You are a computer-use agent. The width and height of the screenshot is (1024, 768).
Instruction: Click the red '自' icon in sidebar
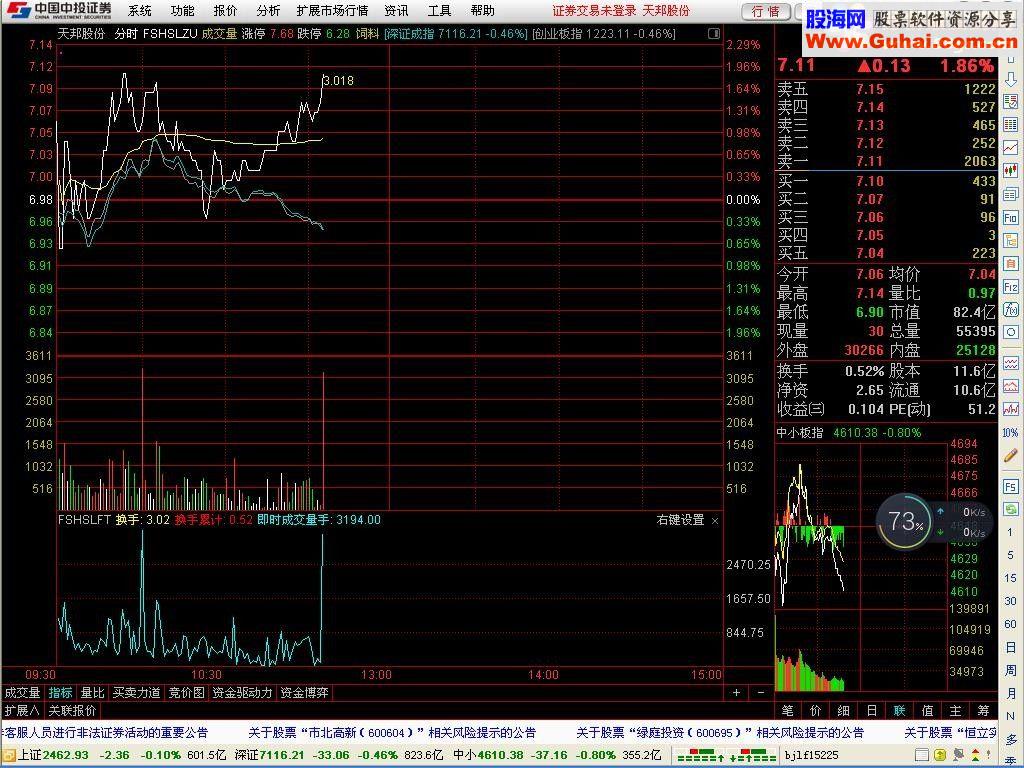pos(1010,264)
